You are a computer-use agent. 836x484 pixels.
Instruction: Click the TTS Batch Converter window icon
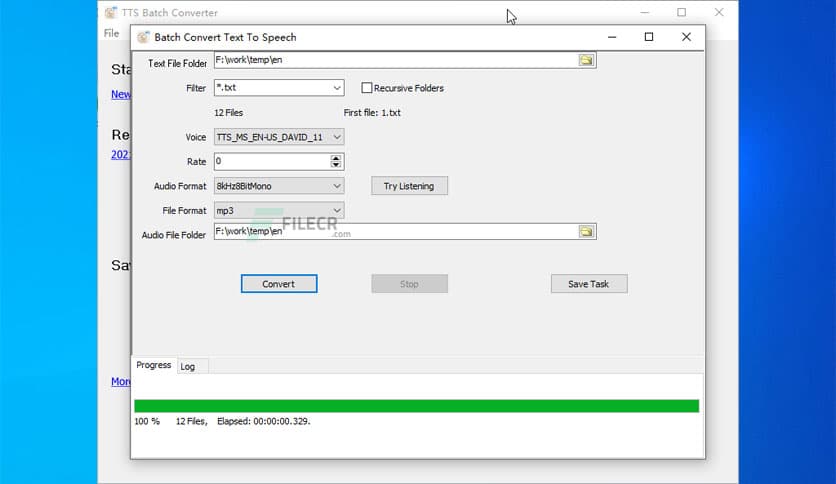click(x=110, y=12)
